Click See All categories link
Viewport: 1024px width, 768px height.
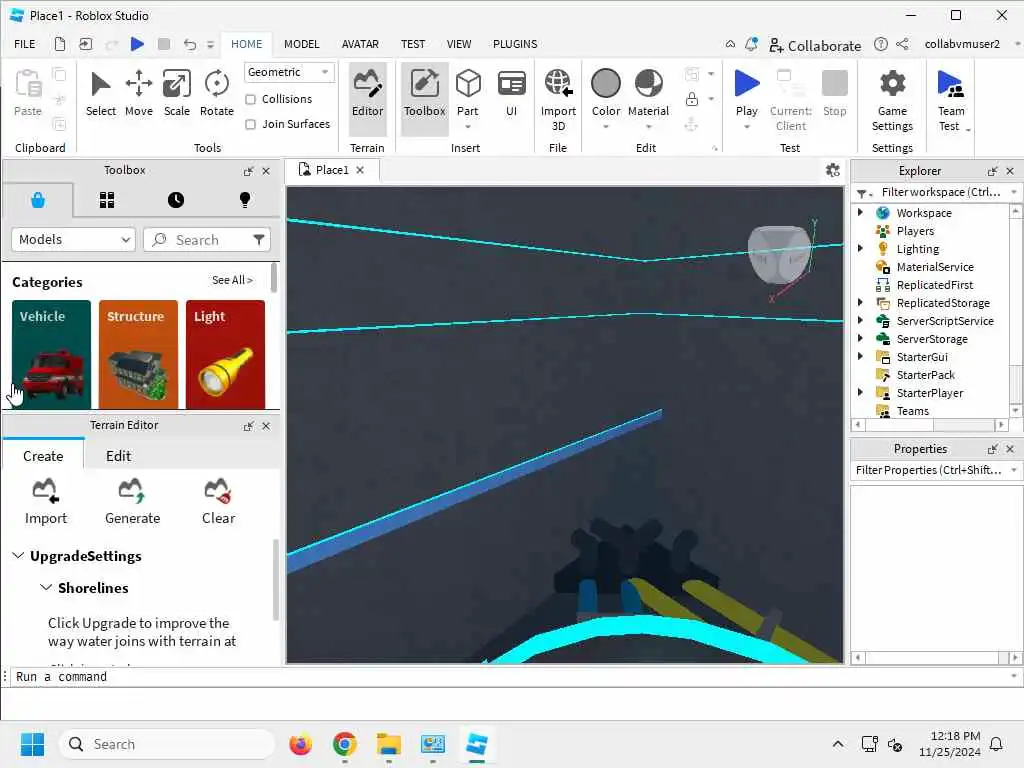pyautogui.click(x=232, y=280)
